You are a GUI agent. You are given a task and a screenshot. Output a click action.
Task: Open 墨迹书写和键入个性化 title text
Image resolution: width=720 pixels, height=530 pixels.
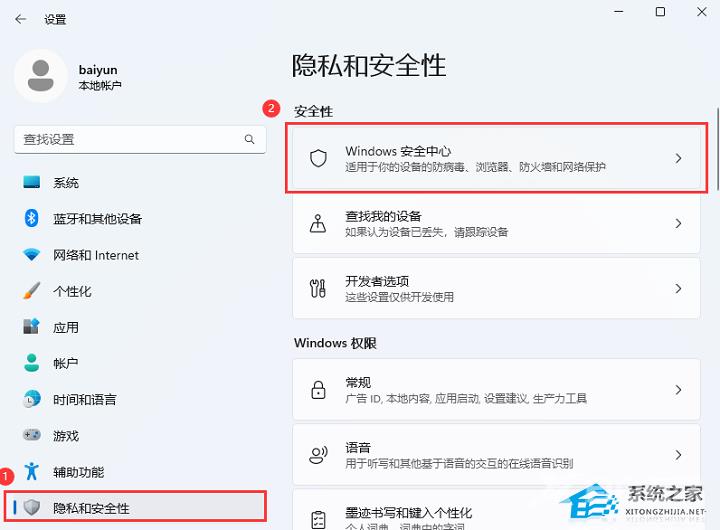[409, 513]
